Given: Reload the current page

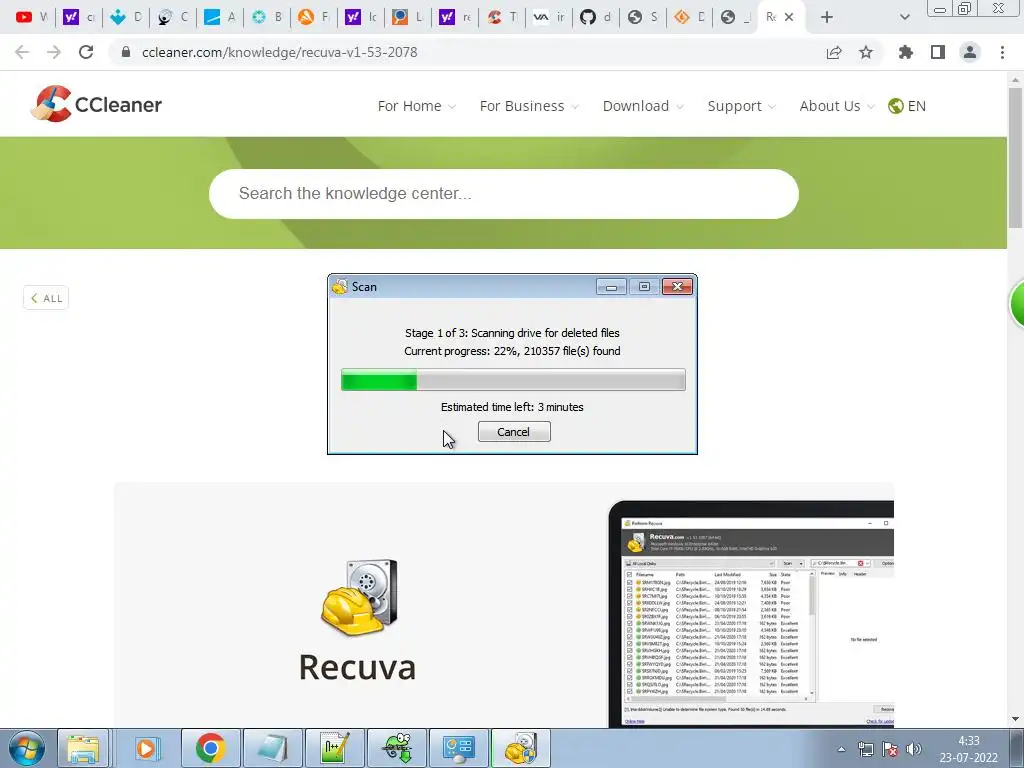Looking at the screenshot, I should pos(86,52).
